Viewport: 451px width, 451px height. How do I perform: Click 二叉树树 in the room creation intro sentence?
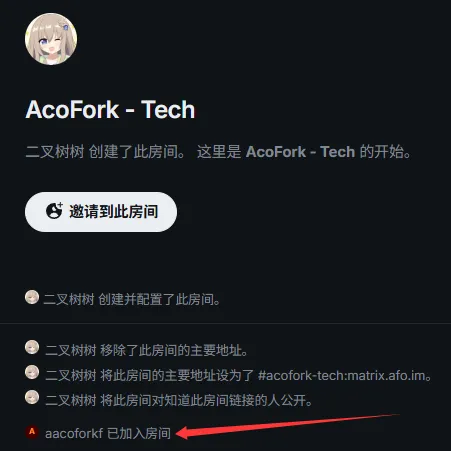(x=55, y=152)
